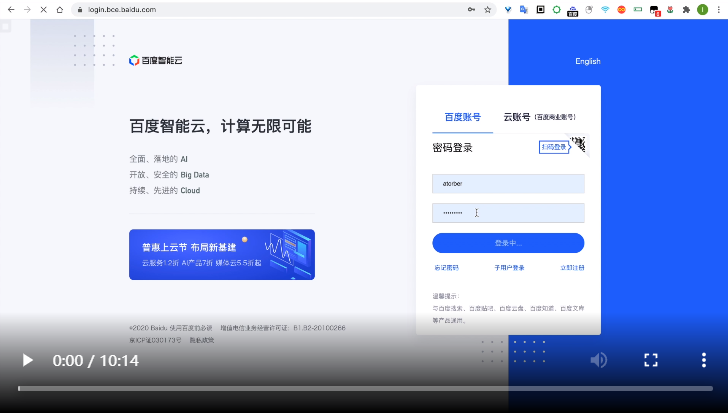Viewport: 728px width, 414px height.
Task: Open the register now link
Action: 572,268
